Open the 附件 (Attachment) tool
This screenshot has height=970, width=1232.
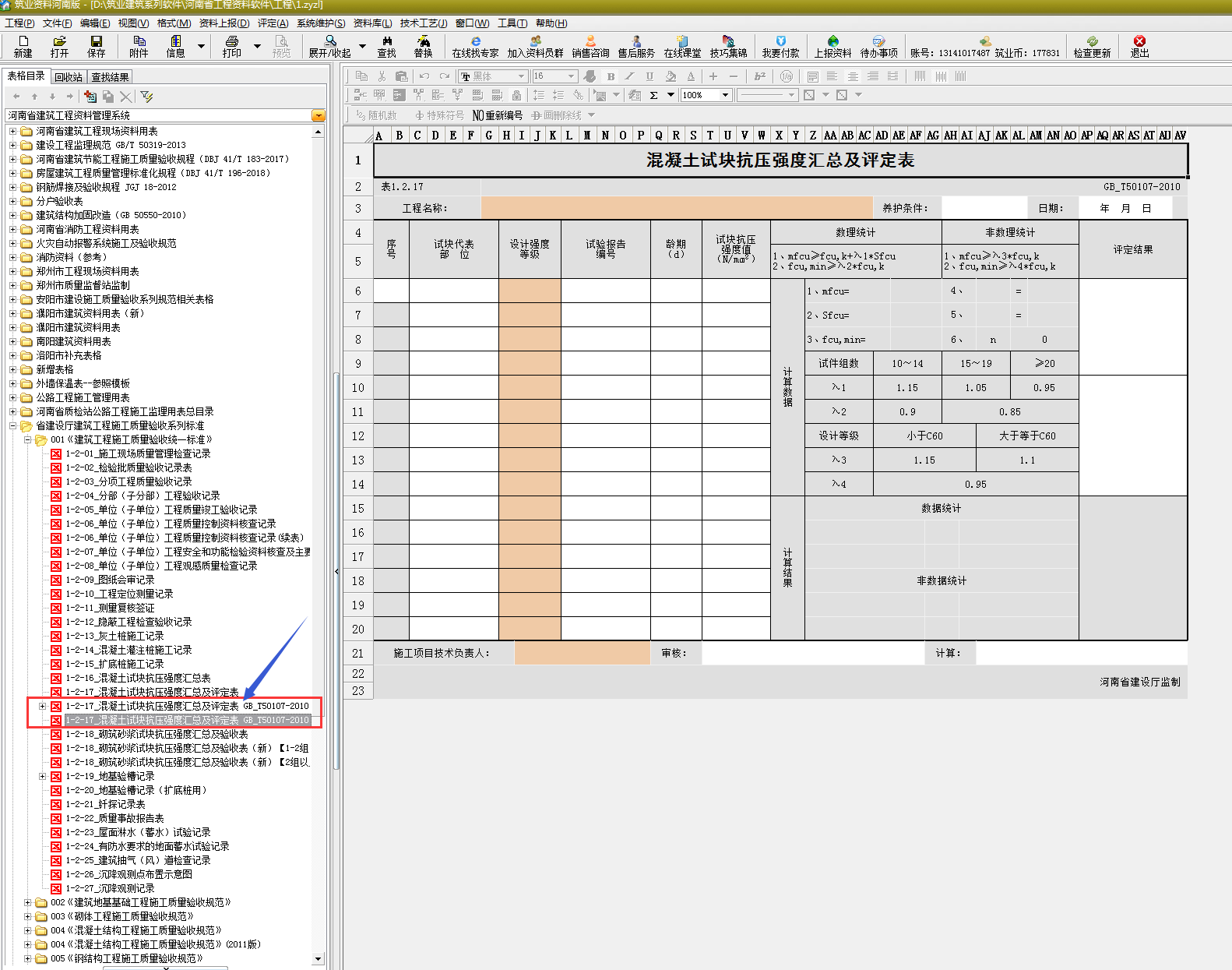pyautogui.click(x=139, y=46)
